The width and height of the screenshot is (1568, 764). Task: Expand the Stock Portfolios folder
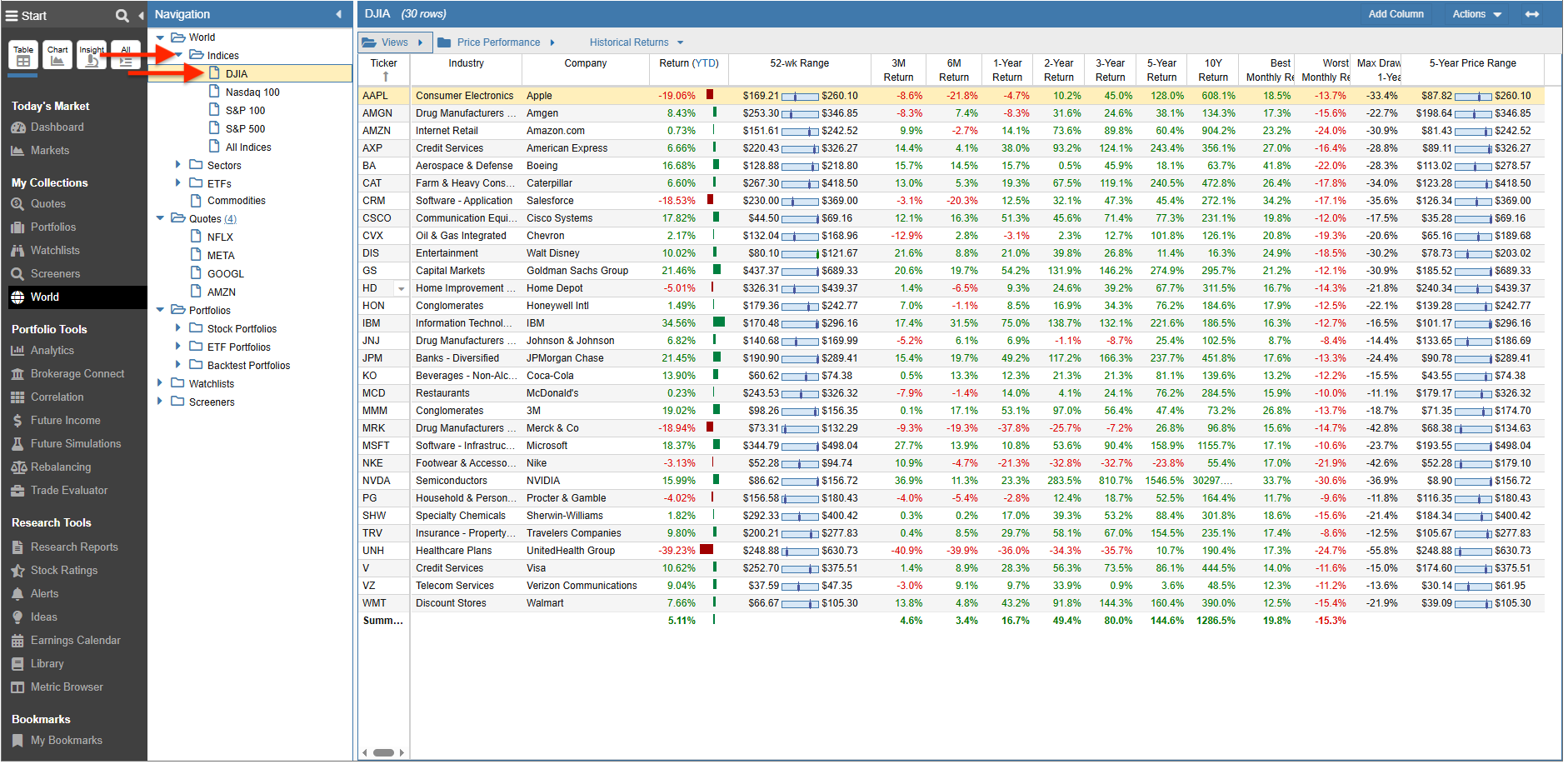178,328
